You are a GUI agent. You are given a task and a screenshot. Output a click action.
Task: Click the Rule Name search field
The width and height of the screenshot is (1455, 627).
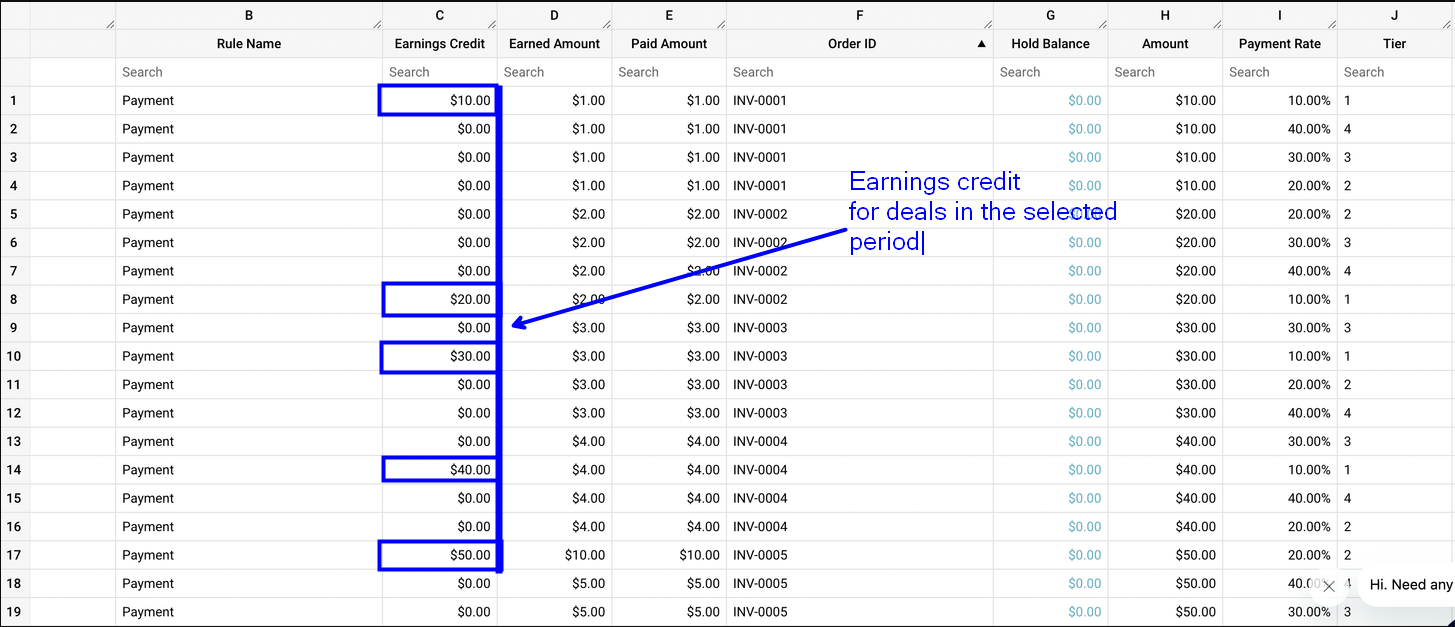tap(248, 72)
